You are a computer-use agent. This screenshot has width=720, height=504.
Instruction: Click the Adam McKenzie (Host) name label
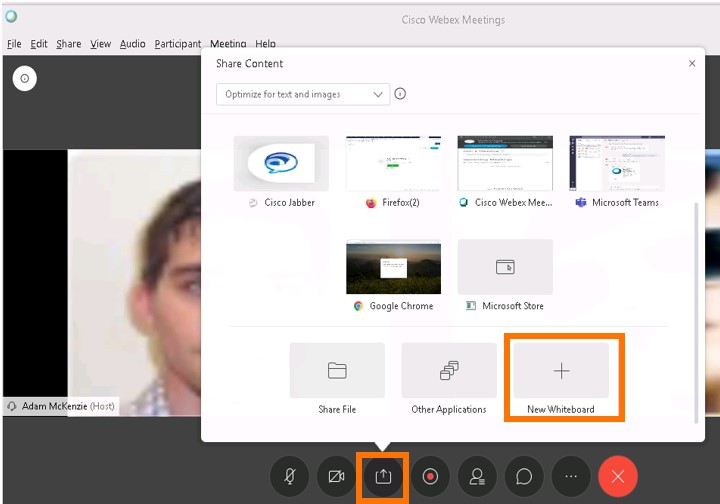(x=68, y=406)
